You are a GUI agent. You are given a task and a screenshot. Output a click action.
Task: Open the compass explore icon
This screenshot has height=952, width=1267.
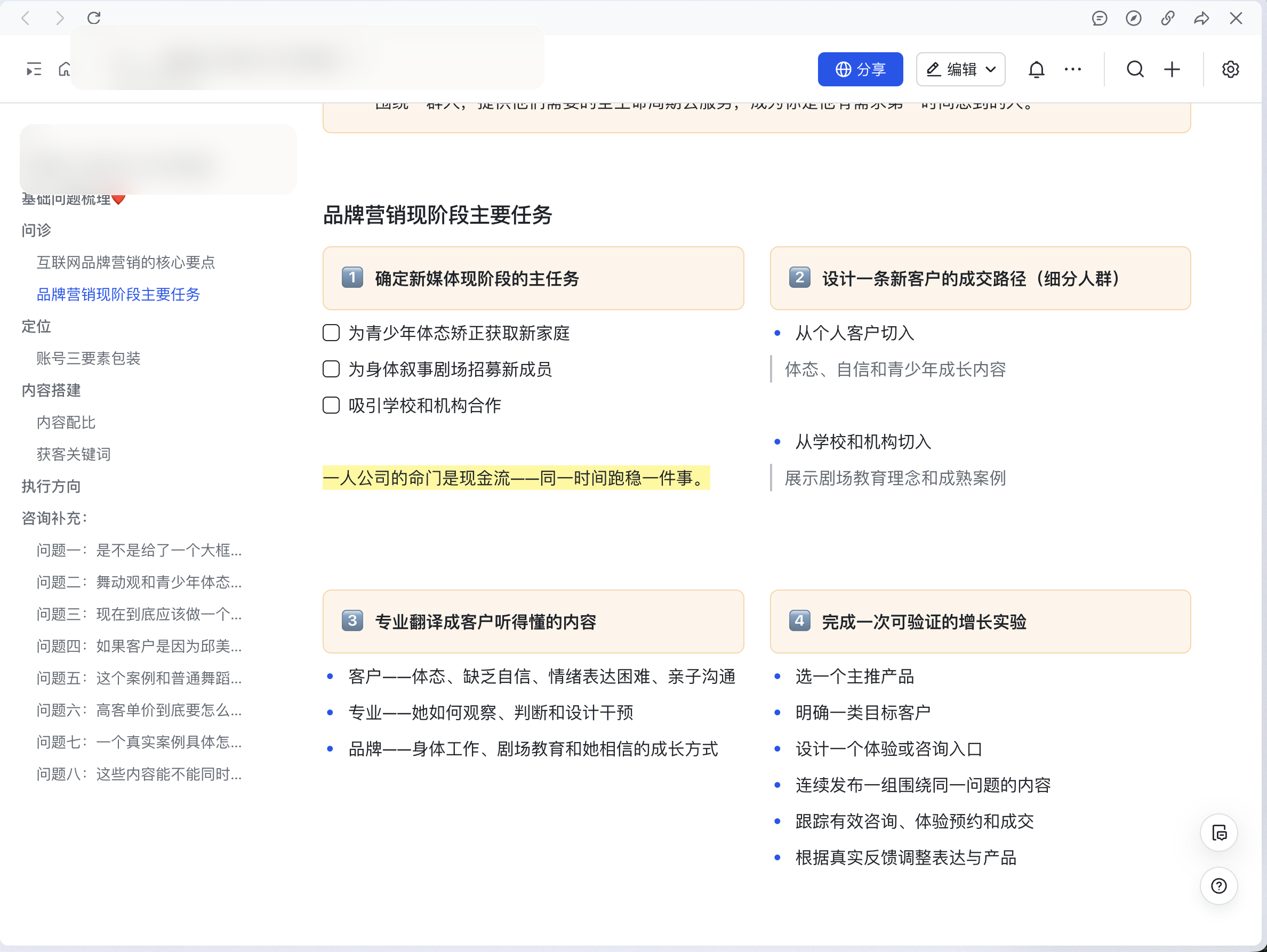click(1134, 18)
